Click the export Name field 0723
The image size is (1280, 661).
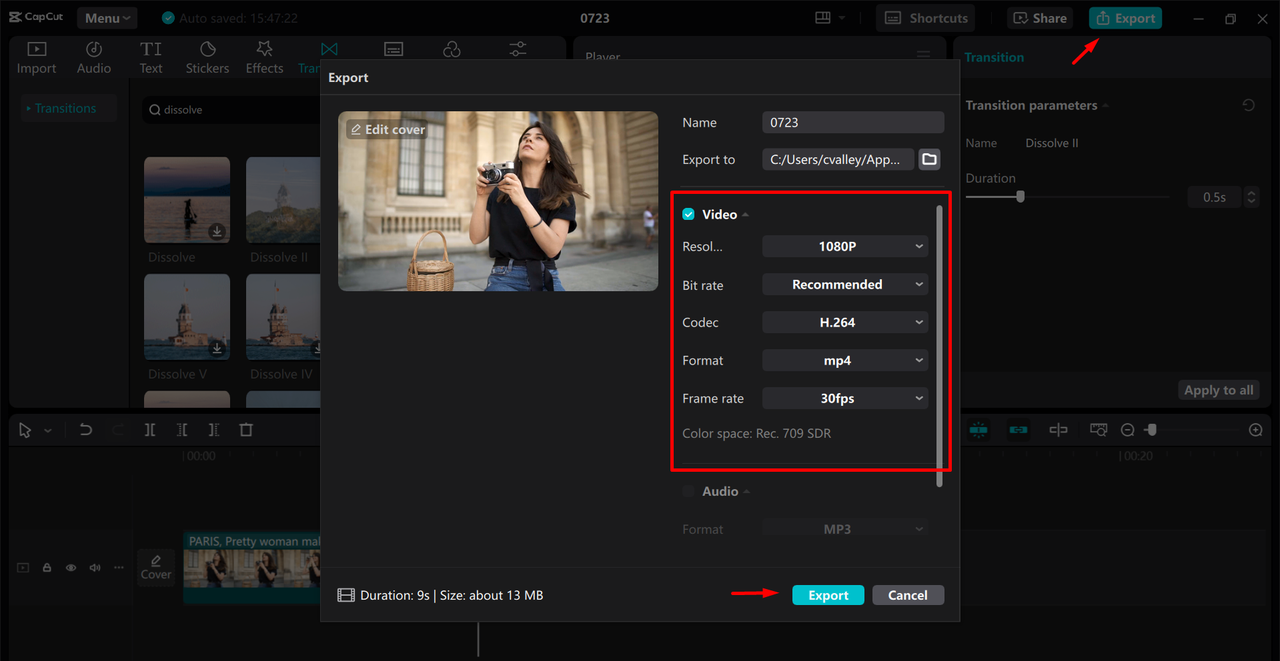tap(853, 122)
